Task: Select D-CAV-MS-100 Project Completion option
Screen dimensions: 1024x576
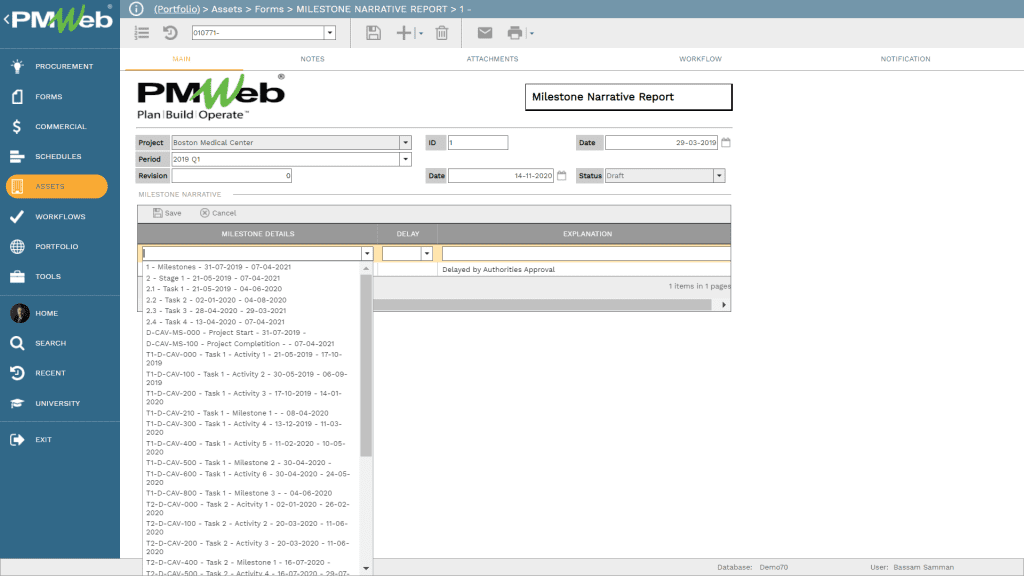Action: click(240, 344)
